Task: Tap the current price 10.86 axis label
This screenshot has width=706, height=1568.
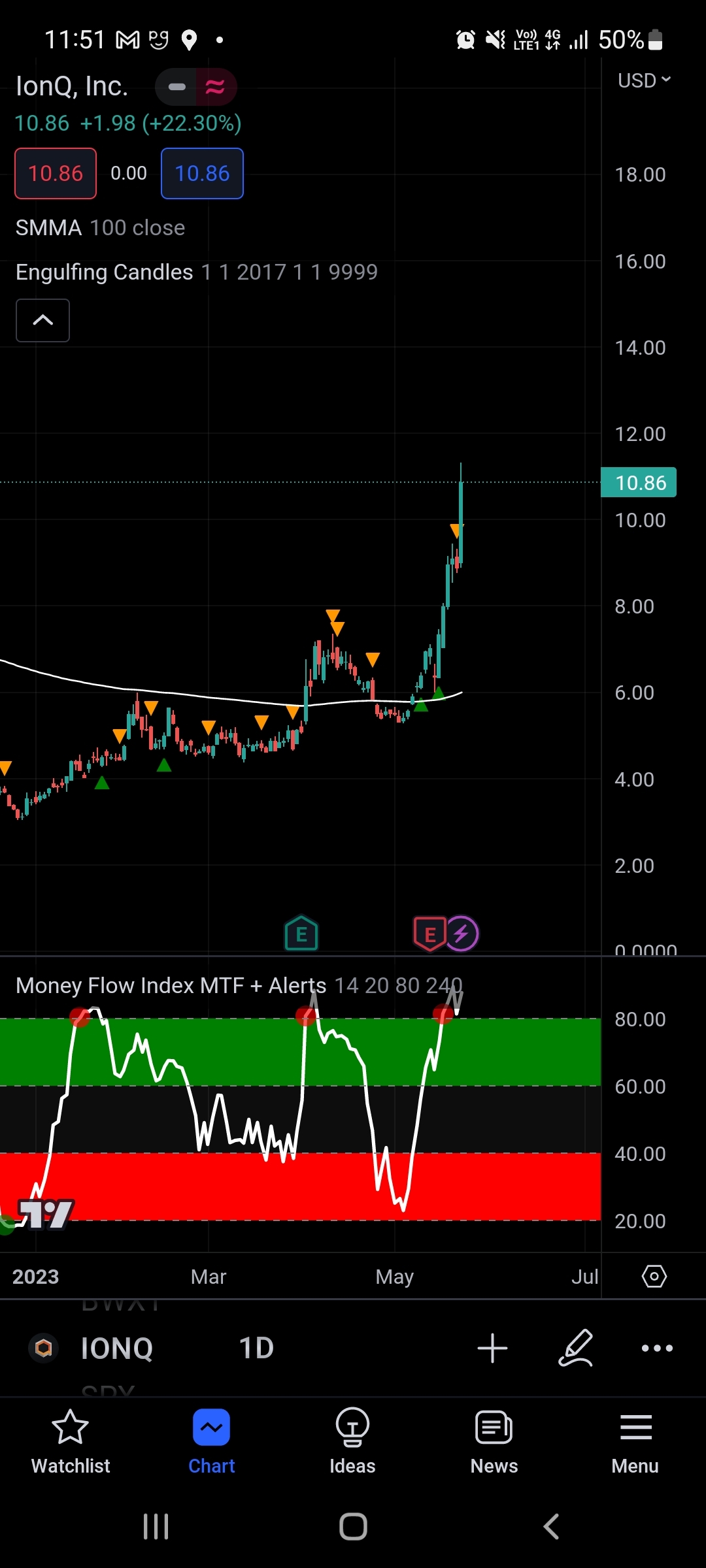Action: 639,483
